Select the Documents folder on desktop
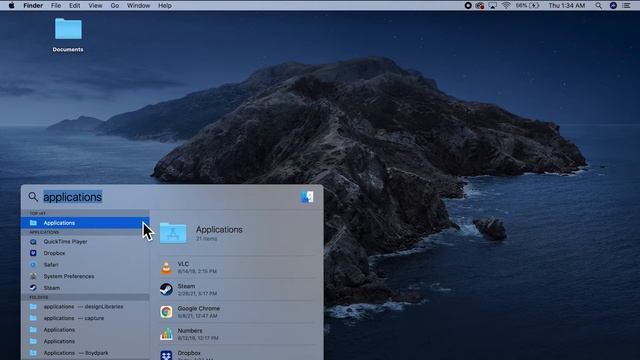 coord(68,35)
